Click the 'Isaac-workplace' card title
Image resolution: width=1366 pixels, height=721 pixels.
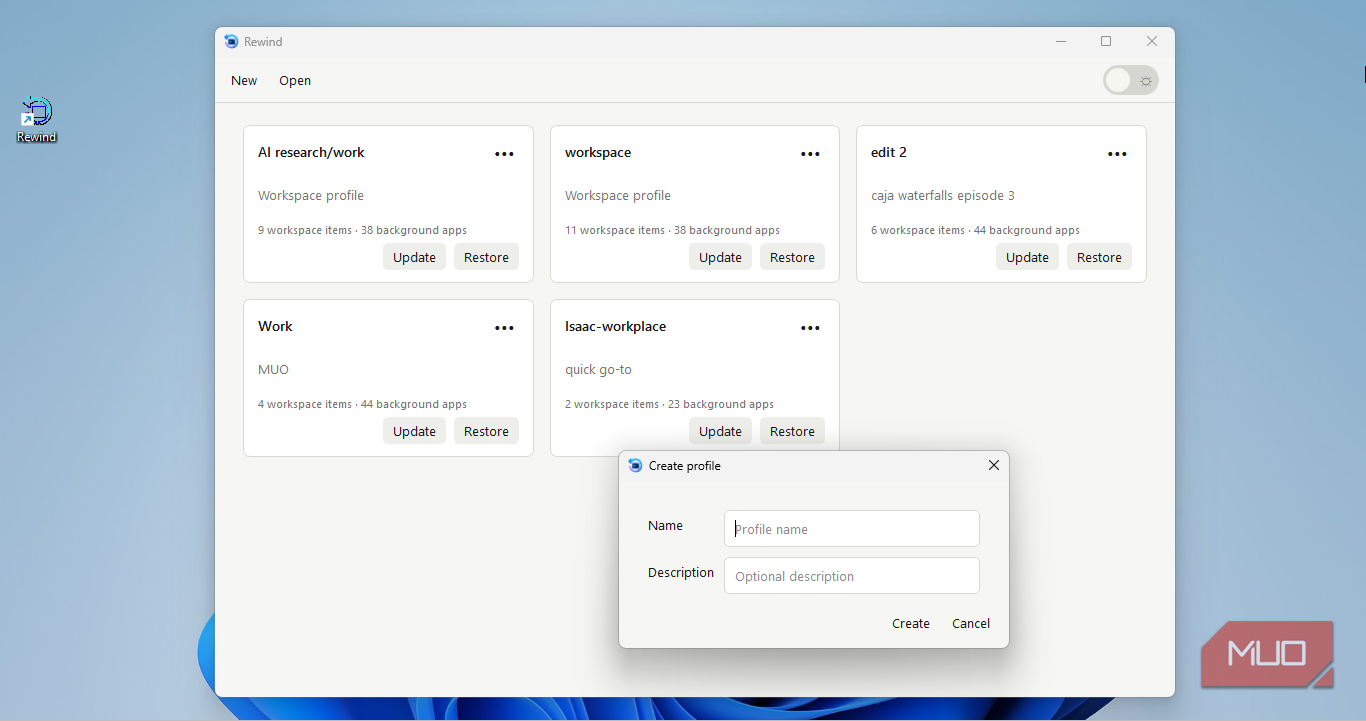[615, 327]
